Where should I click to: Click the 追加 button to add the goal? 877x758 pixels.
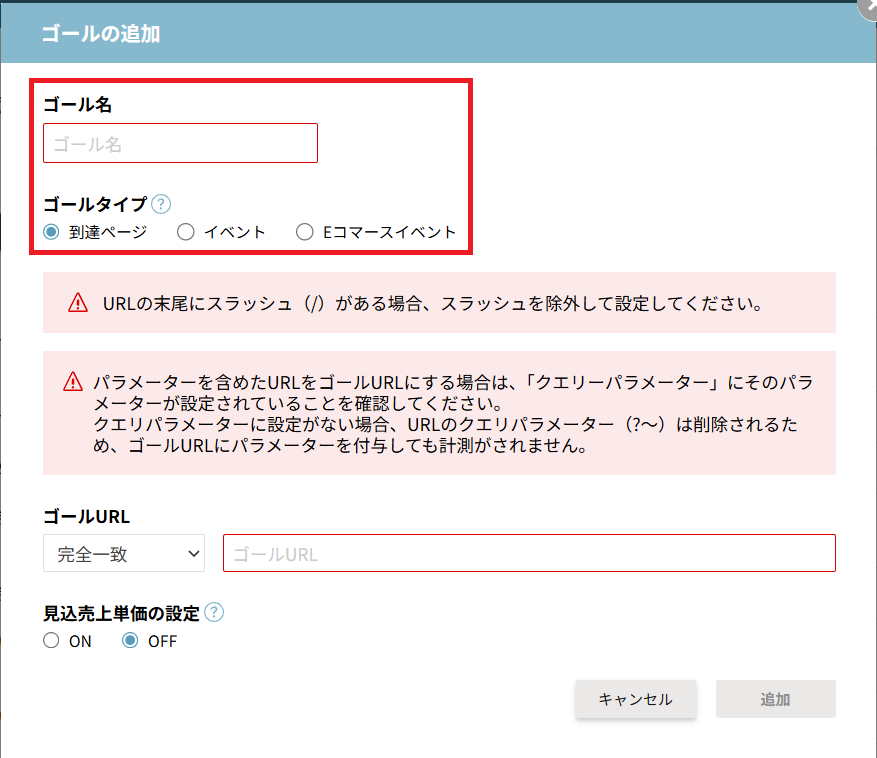[x=776, y=699]
